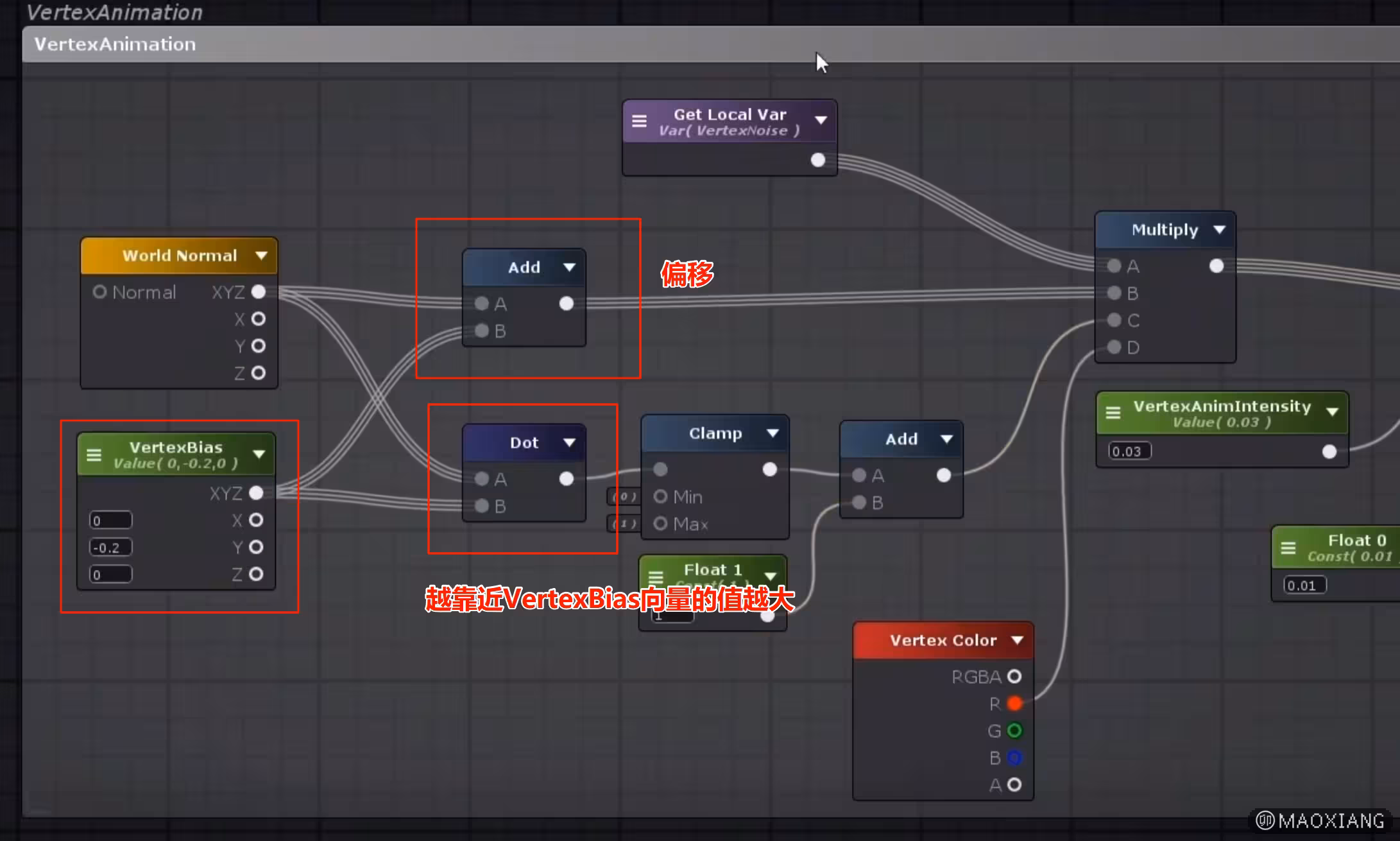Select the Clamp node header
Image resolution: width=1400 pixels, height=841 pixels.
[x=706, y=433]
